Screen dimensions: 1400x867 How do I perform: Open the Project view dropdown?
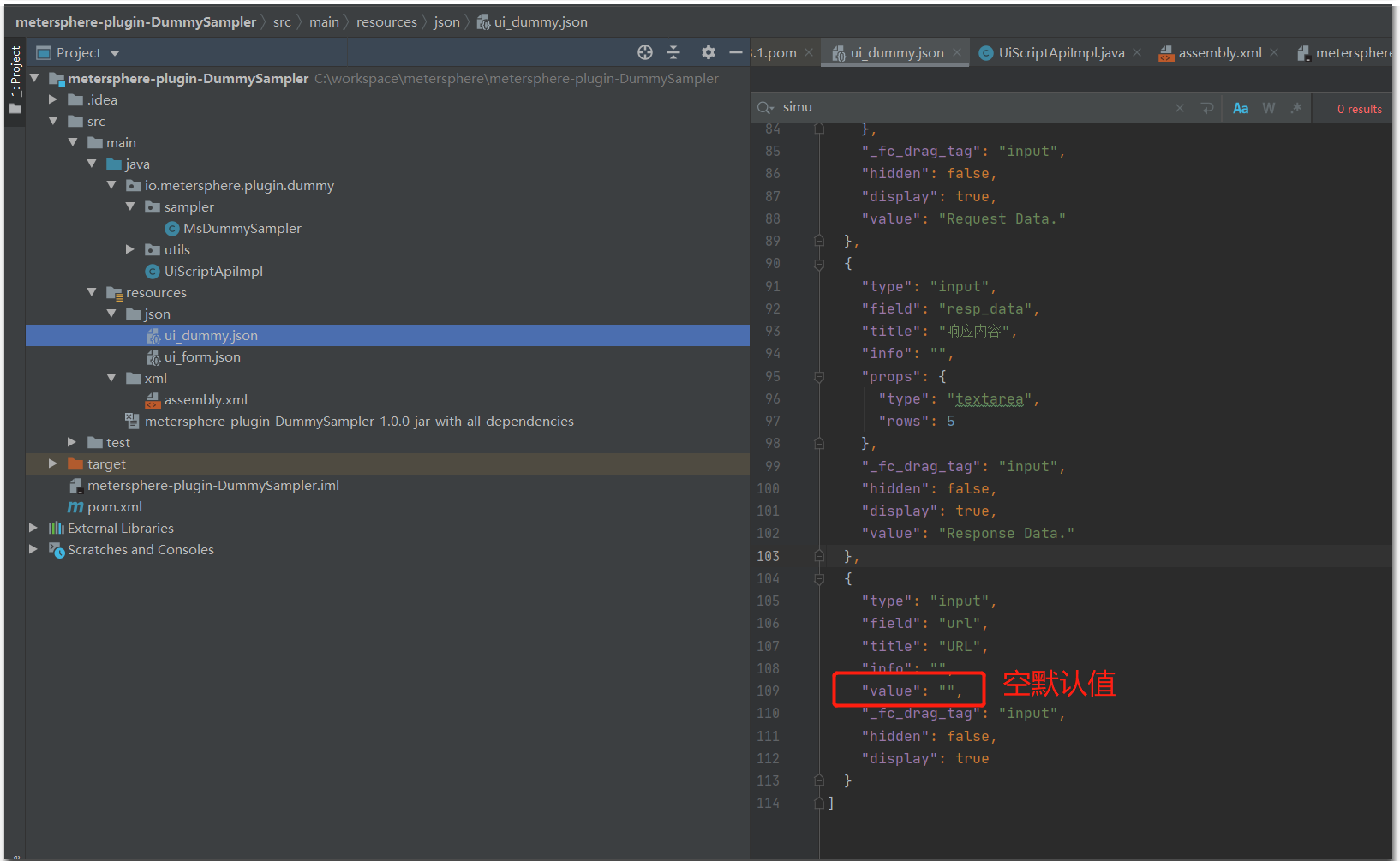point(115,53)
